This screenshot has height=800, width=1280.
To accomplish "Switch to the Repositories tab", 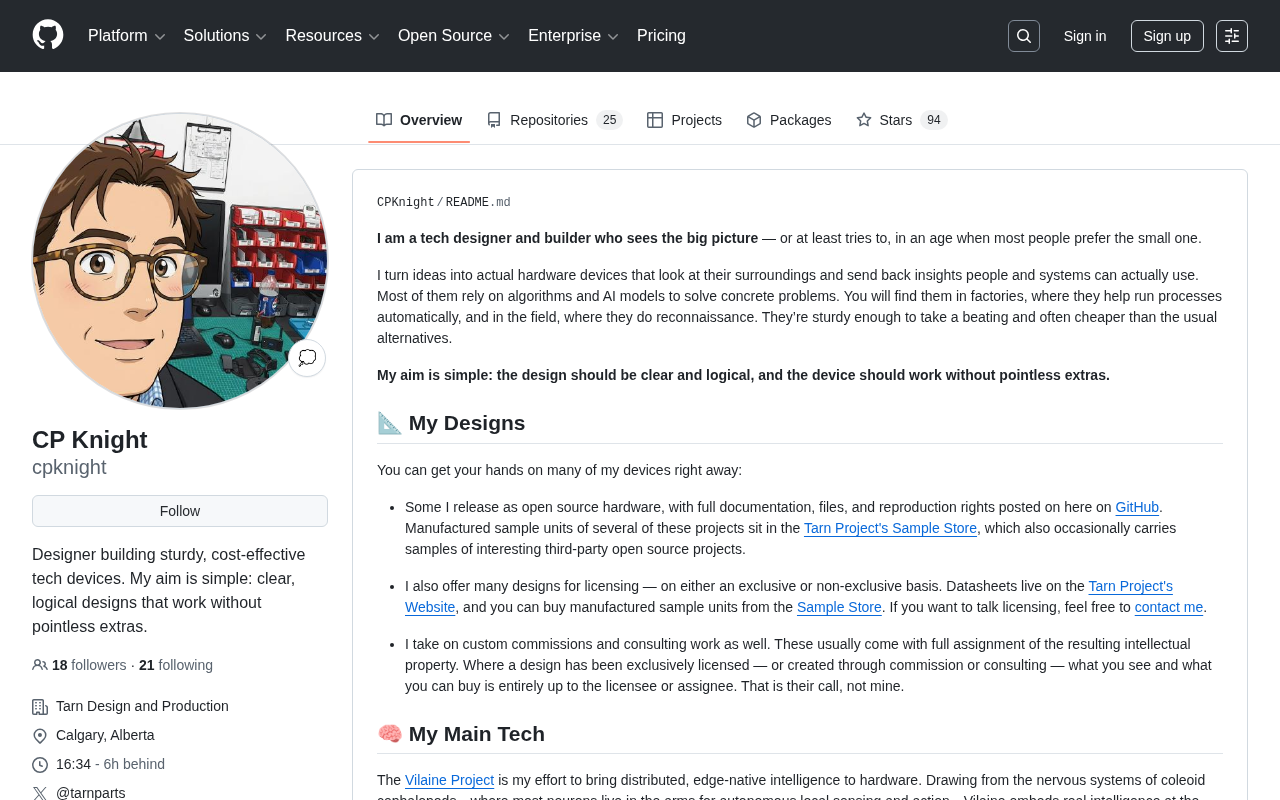I will pos(554,120).
